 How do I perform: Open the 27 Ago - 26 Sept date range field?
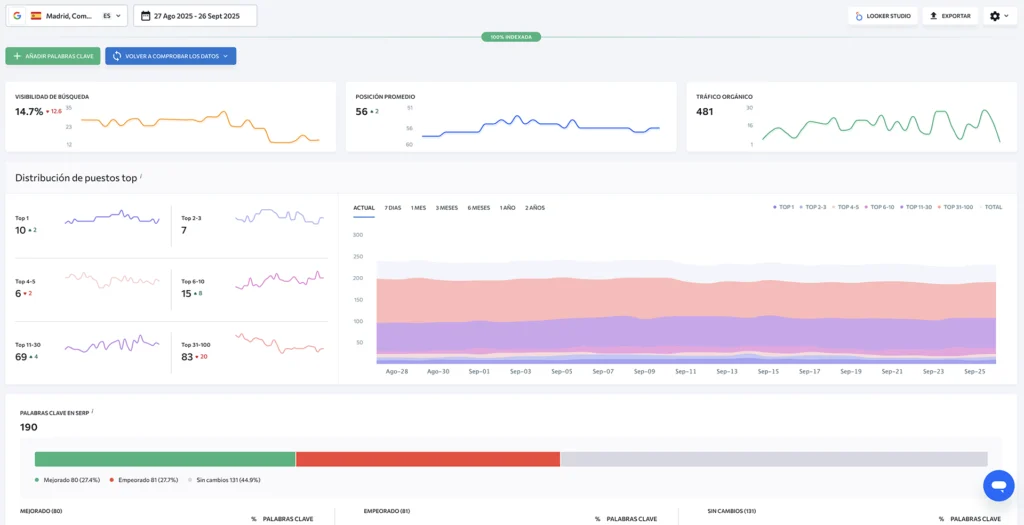pyautogui.click(x=195, y=16)
